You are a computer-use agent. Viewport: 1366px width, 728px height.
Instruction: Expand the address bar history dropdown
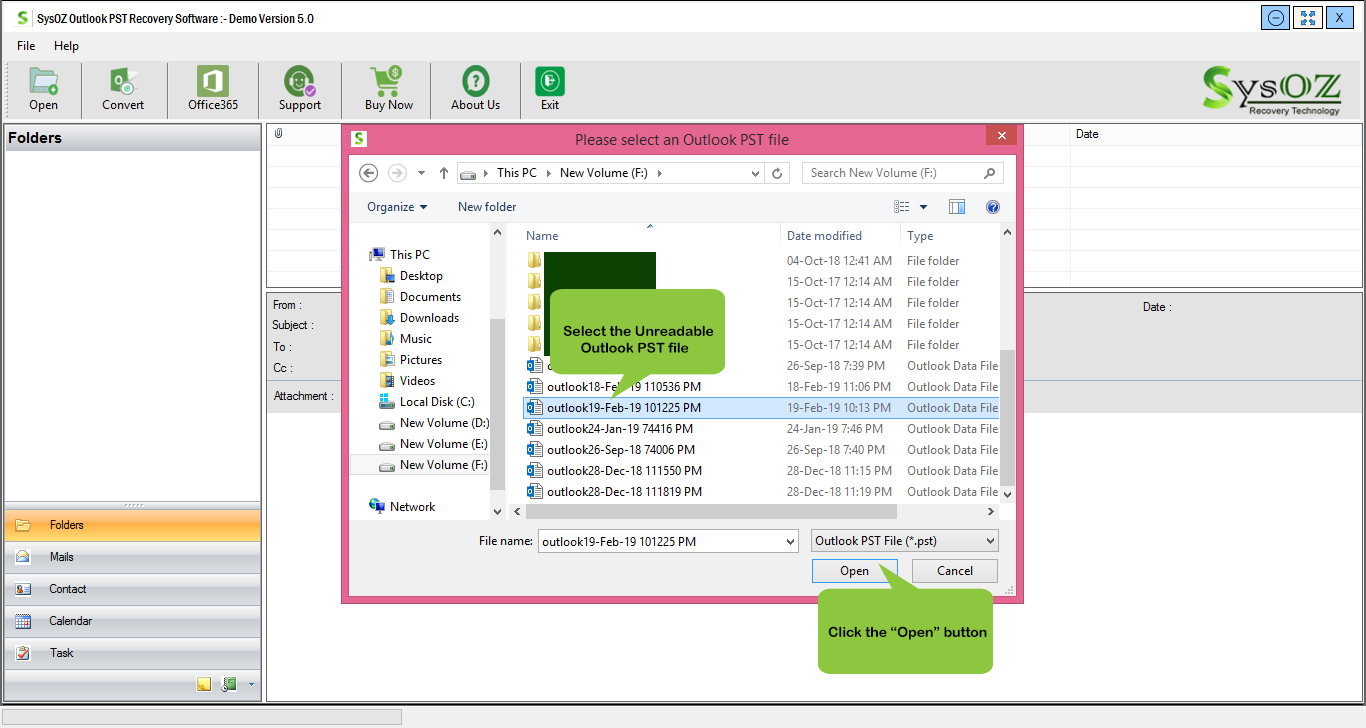coord(756,173)
